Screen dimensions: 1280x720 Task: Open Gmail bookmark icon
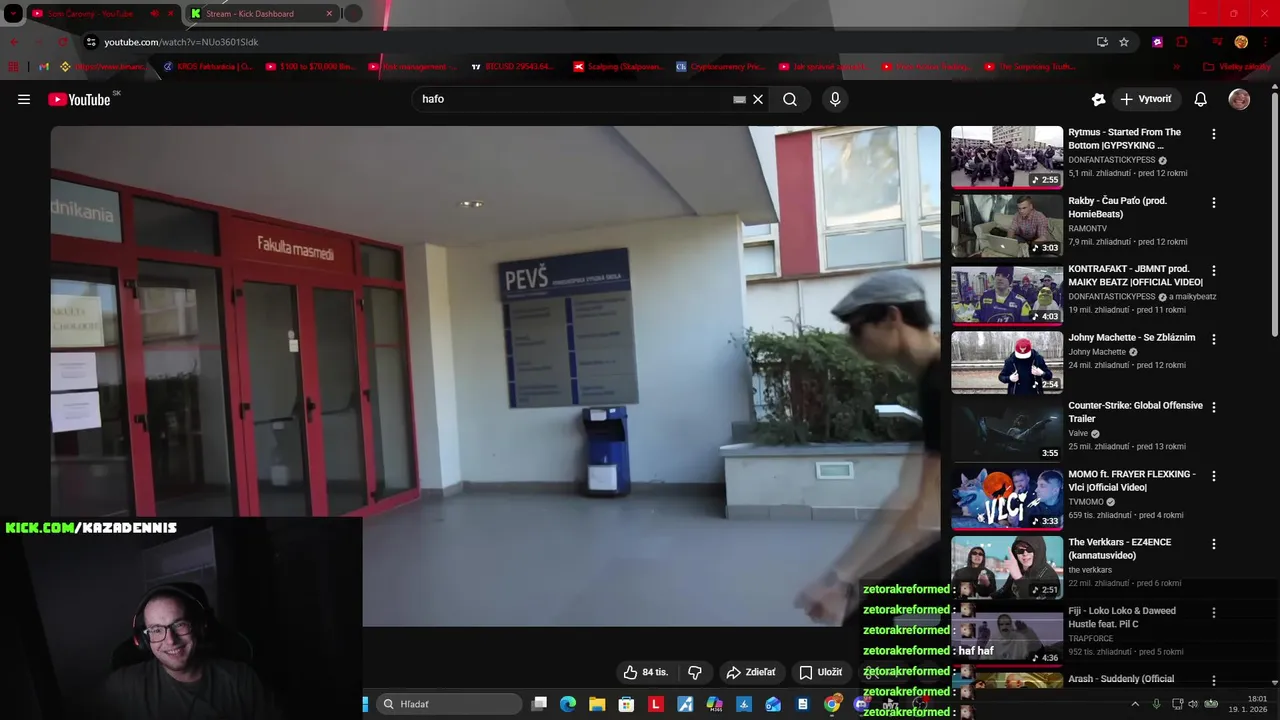click(x=44, y=67)
